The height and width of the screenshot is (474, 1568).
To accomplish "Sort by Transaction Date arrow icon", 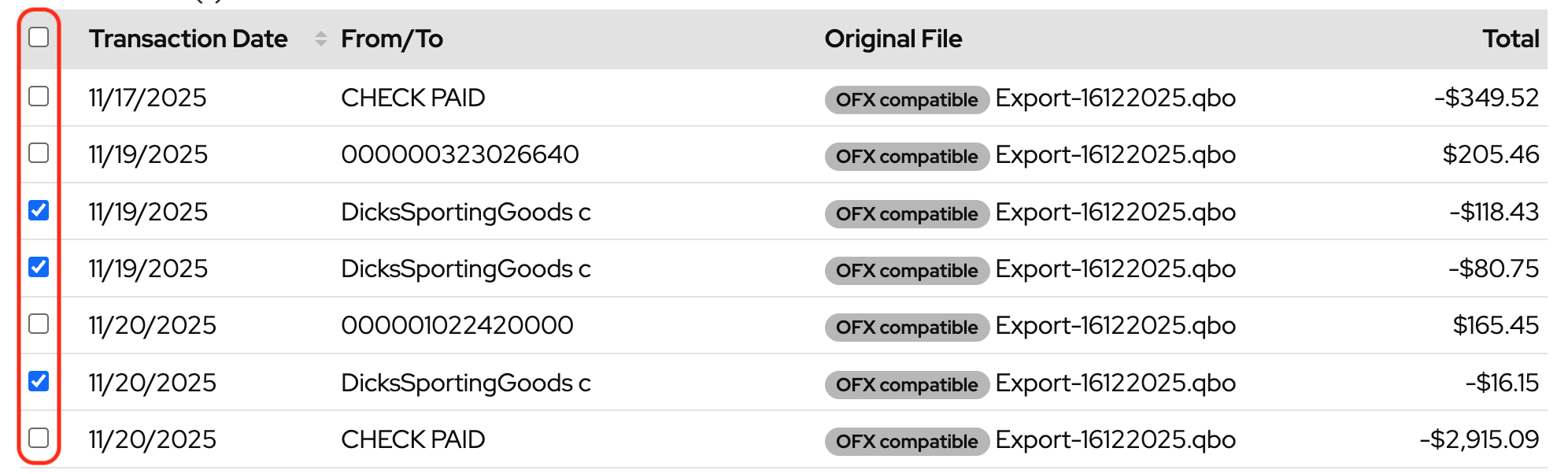I will (320, 39).
